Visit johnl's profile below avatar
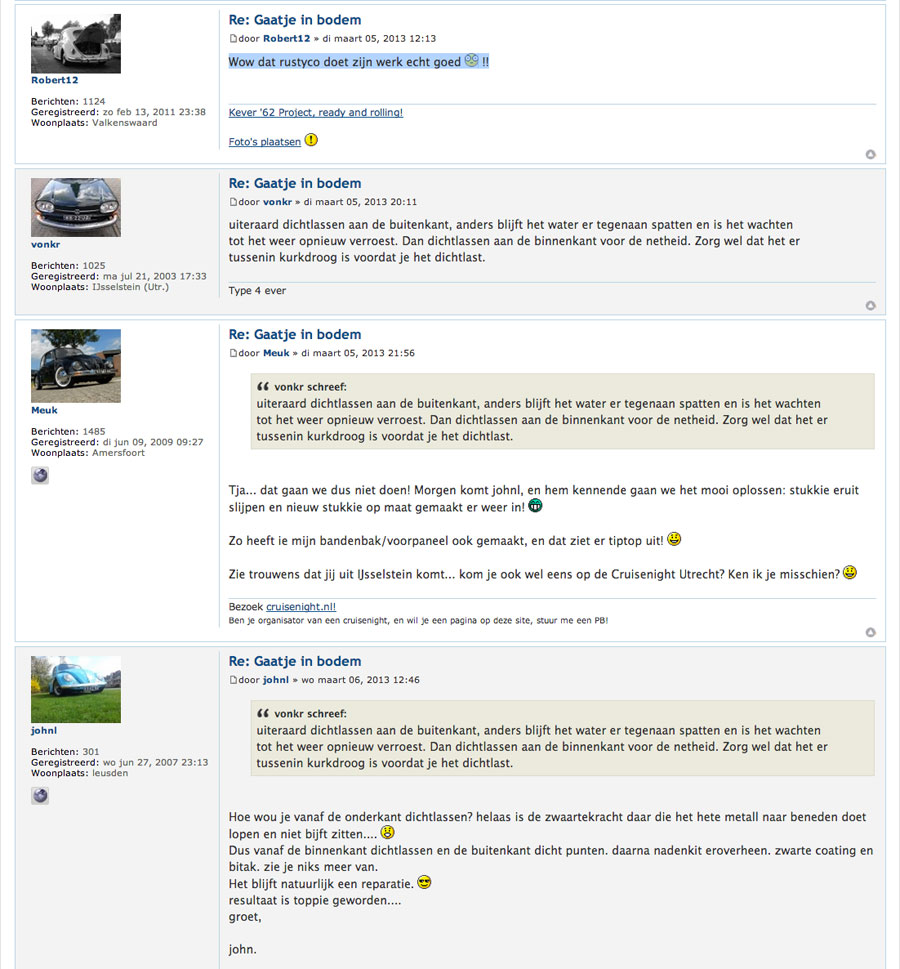The height and width of the screenshot is (969, 900). point(44,730)
